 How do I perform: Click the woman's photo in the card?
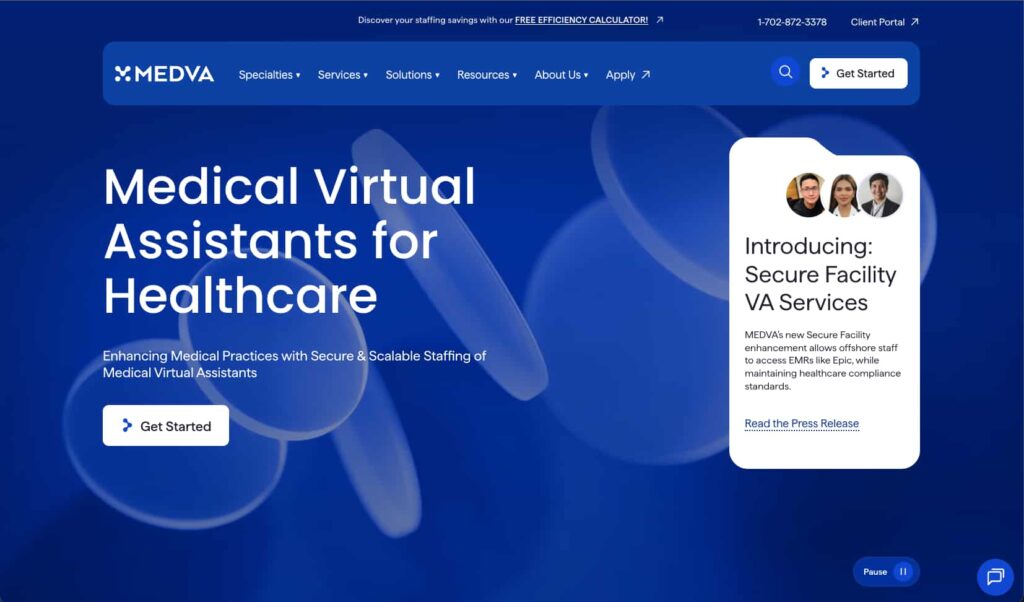coord(843,195)
